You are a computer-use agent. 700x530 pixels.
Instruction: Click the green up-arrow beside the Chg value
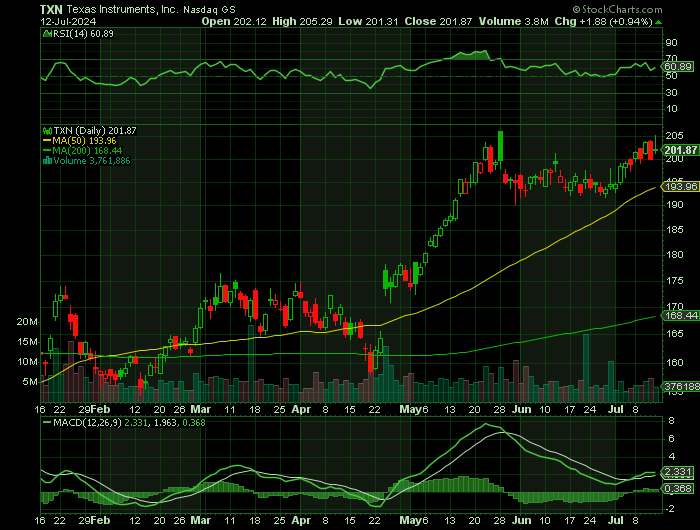pyautogui.click(x=658, y=22)
